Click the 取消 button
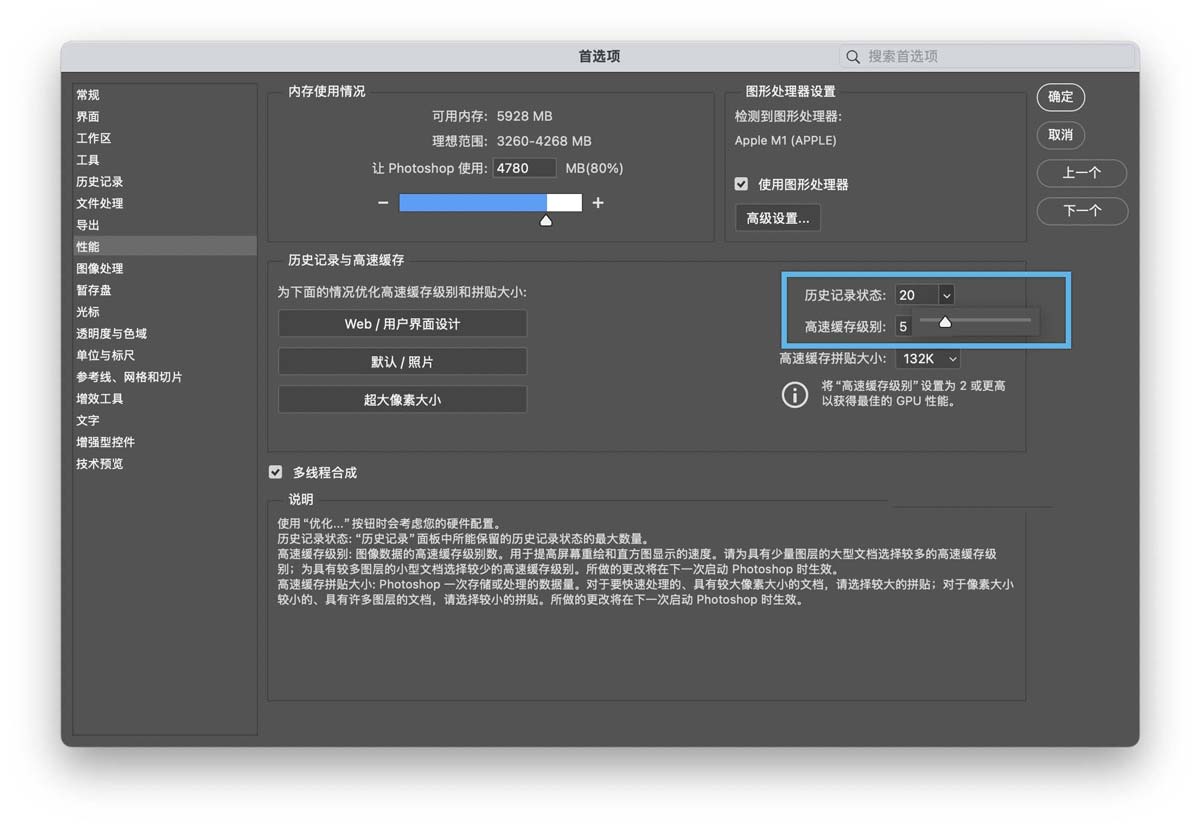The height and width of the screenshot is (827, 1200). [x=1061, y=135]
